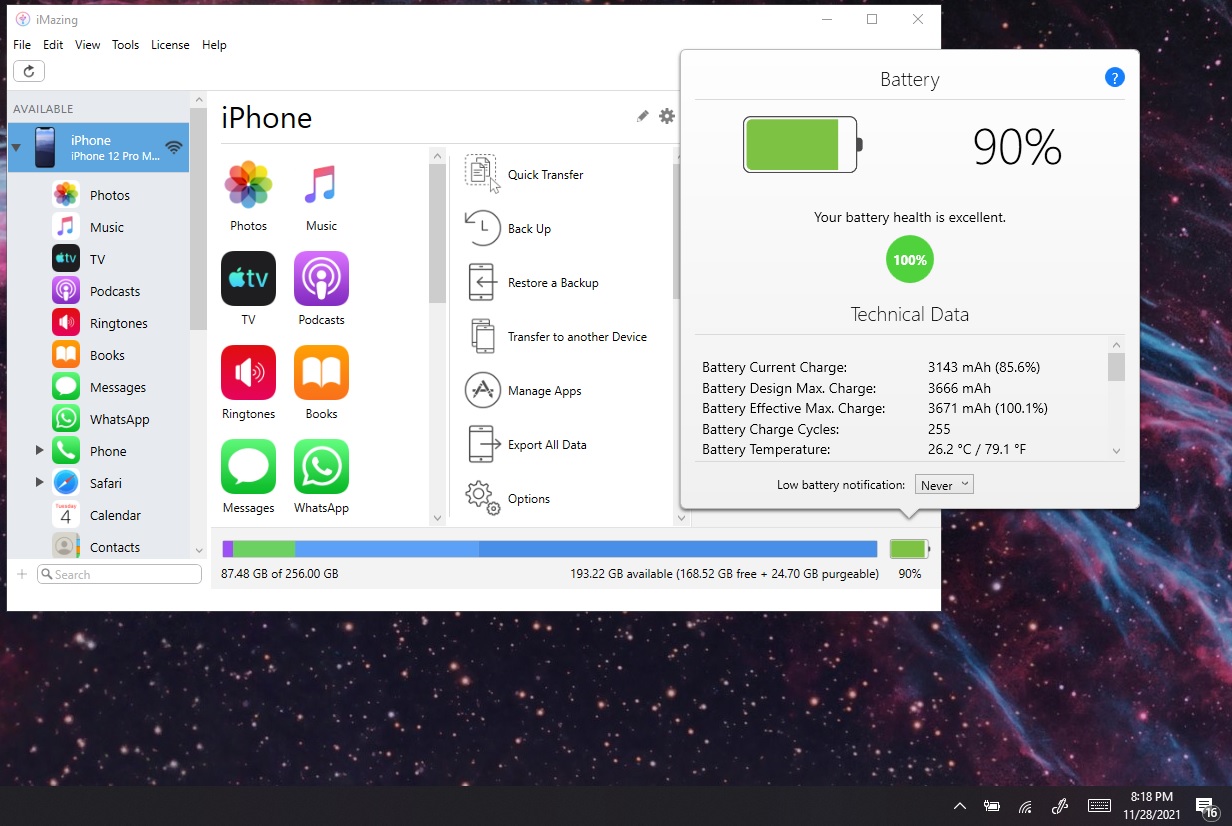
Task: Open the Low battery notification dropdown
Action: coord(944,485)
